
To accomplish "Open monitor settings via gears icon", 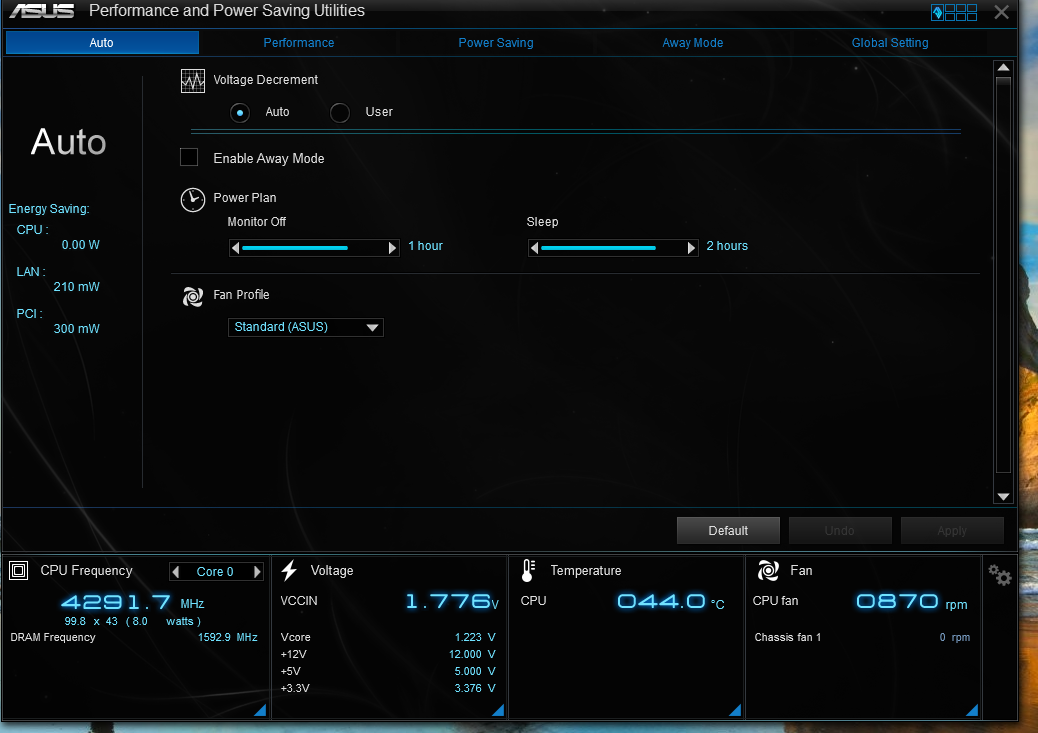I will [x=1000, y=575].
